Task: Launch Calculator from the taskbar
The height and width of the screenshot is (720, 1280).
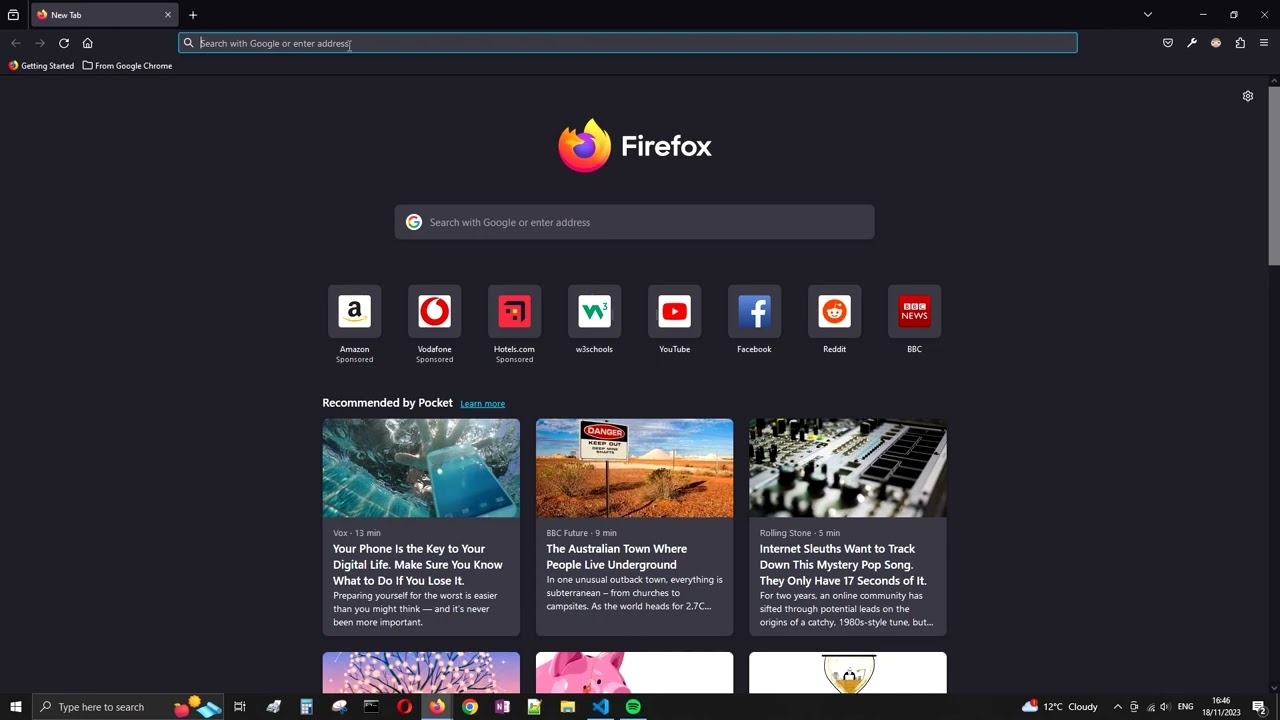Action: 306,707
